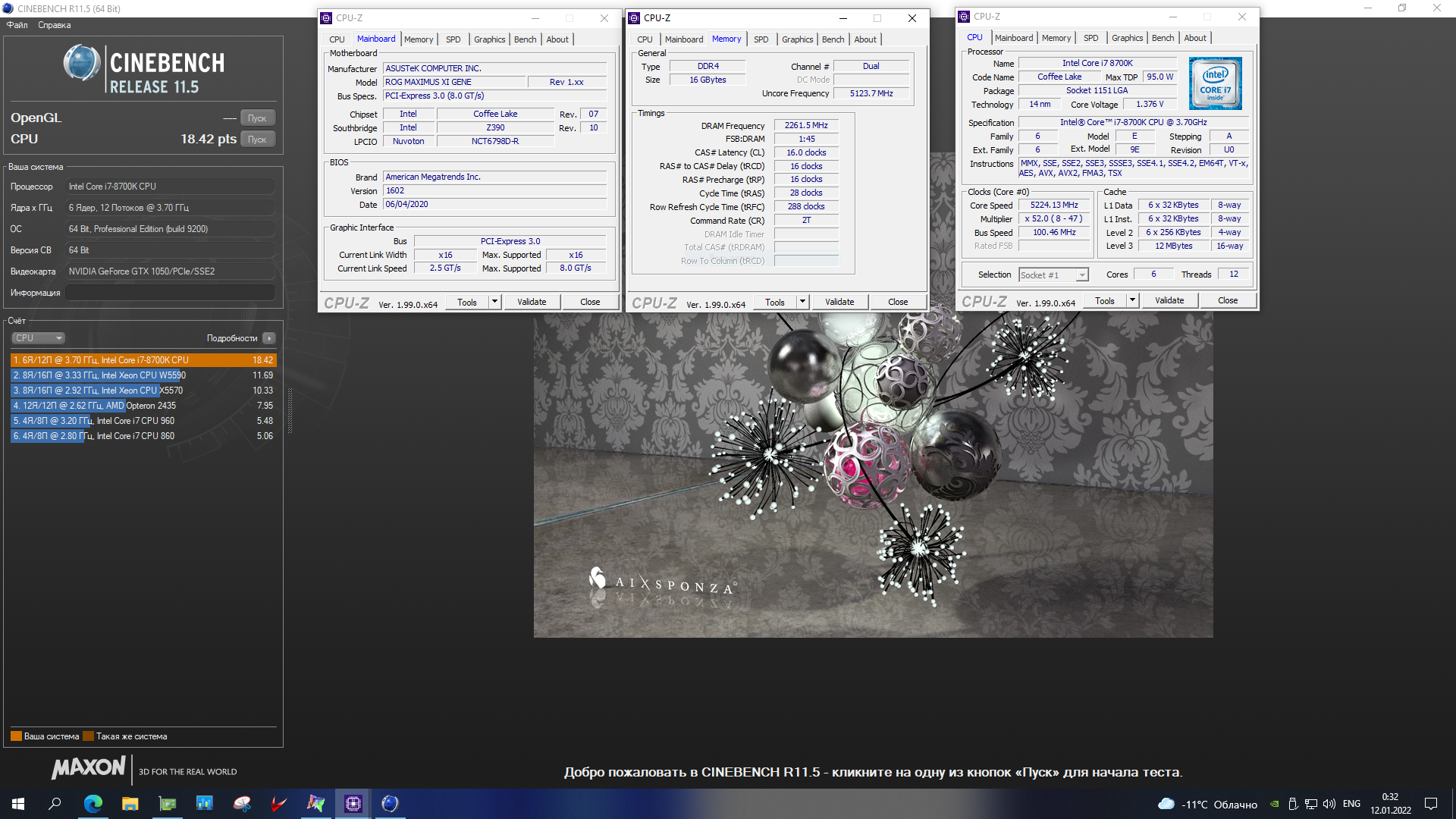Click Close in Memory CPU-Z window
The width and height of the screenshot is (1456, 819).
898,302
